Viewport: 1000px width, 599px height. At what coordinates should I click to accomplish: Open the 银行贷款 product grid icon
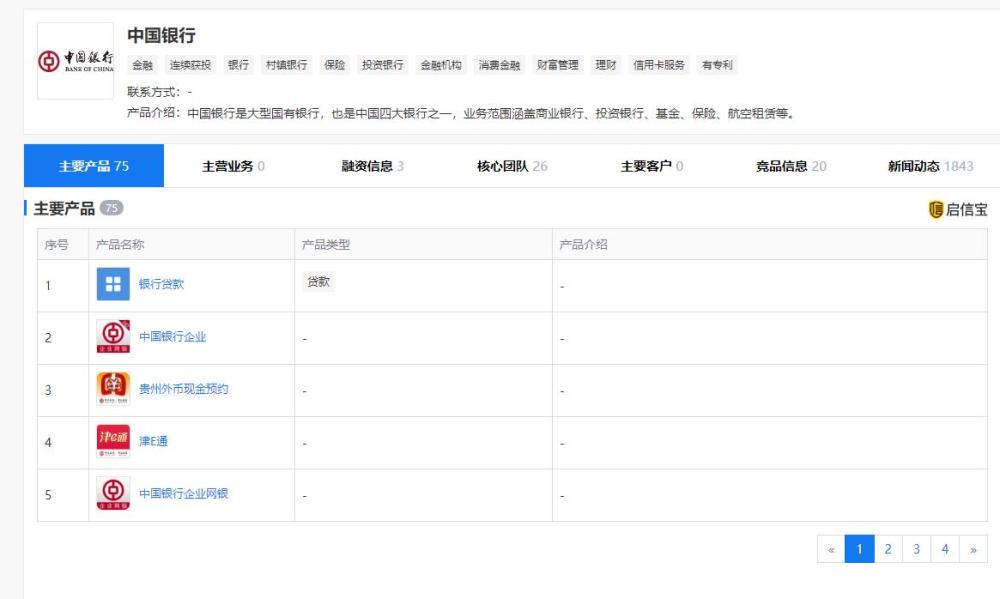coord(113,284)
